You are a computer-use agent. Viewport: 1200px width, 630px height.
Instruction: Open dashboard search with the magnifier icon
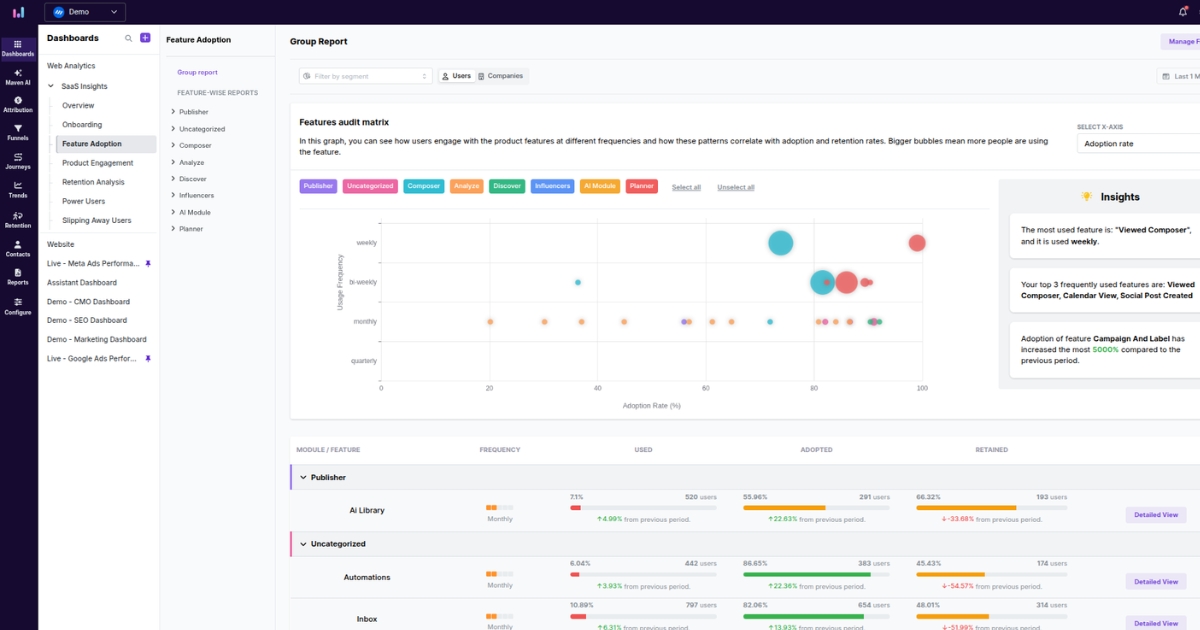pyautogui.click(x=128, y=38)
